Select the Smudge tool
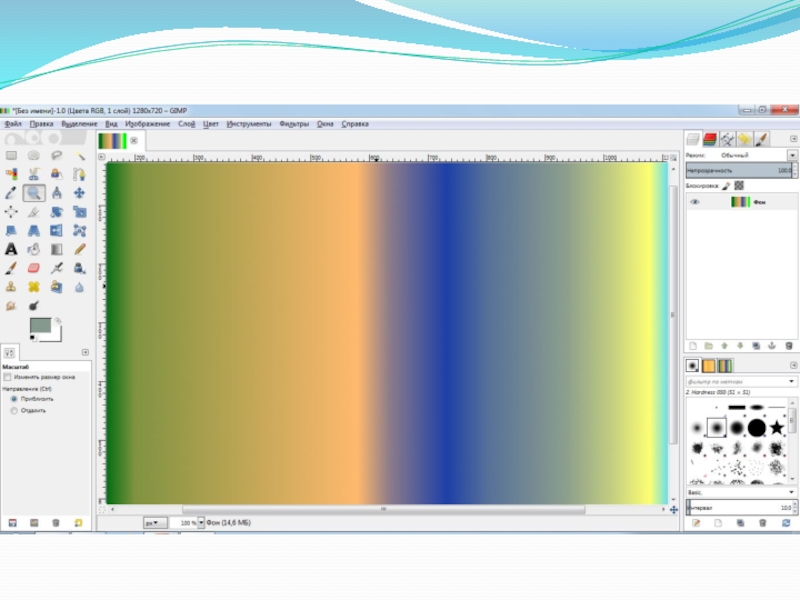This screenshot has height=600, width=800. point(11,306)
